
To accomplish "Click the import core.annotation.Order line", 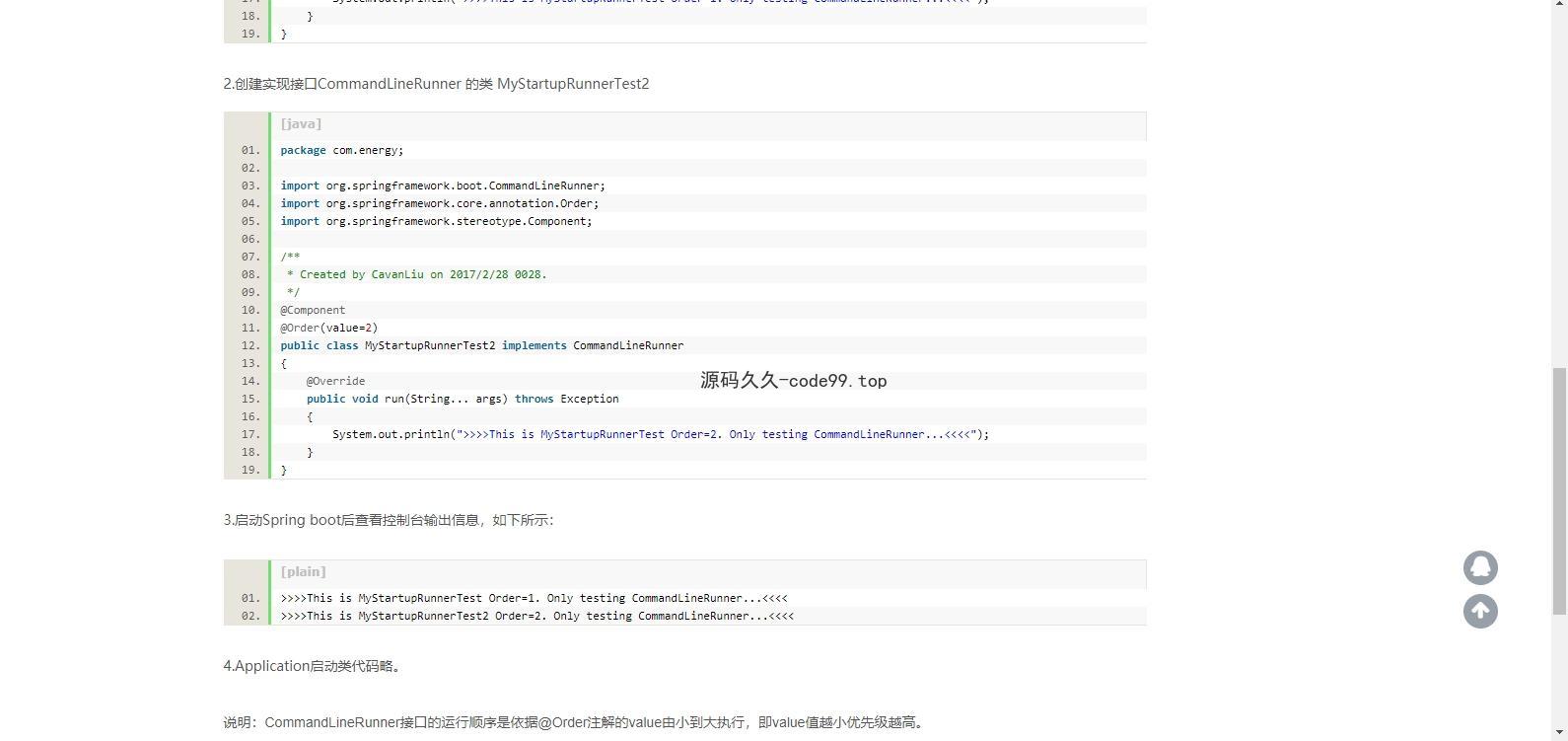I will tap(439, 203).
